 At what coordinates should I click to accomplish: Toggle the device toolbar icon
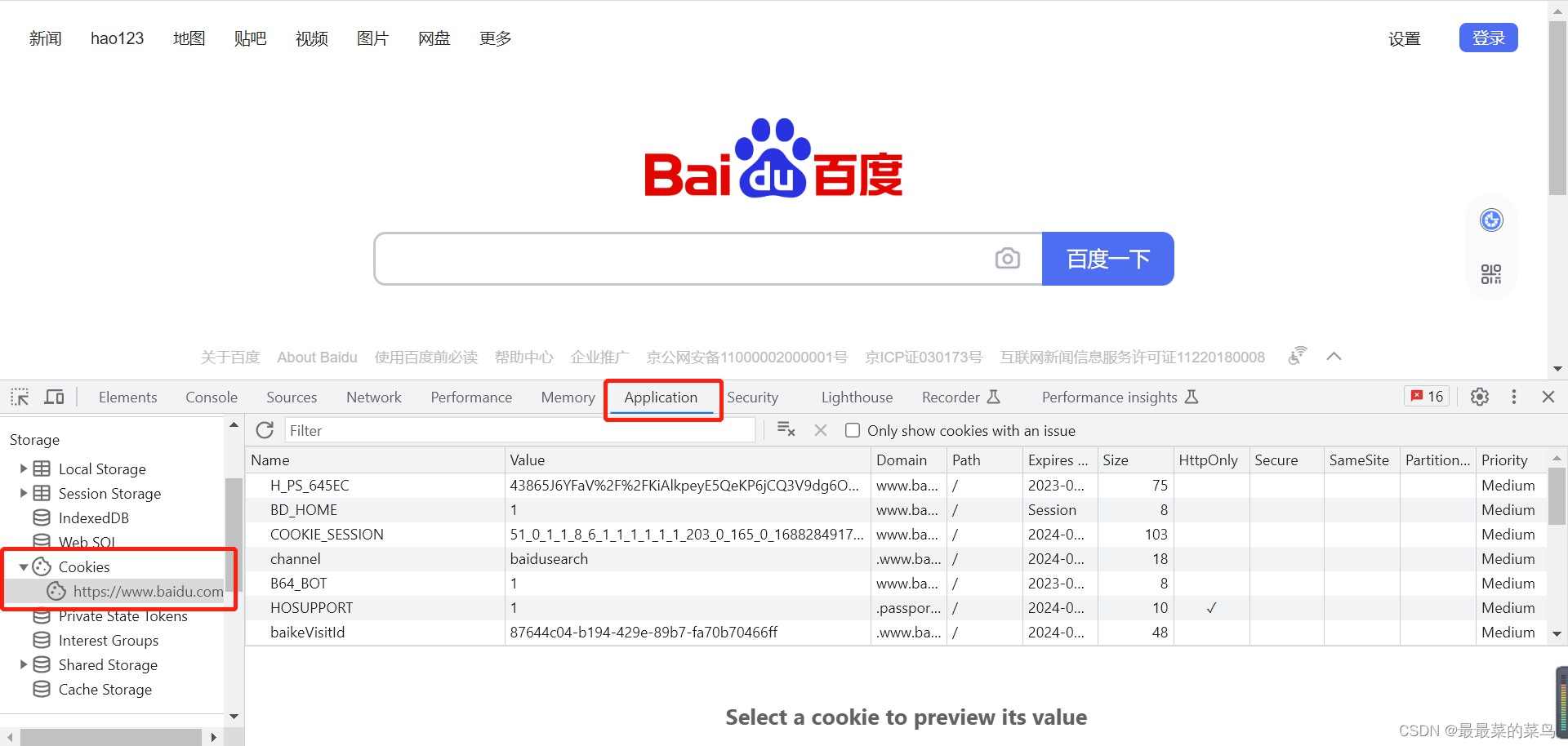55,397
